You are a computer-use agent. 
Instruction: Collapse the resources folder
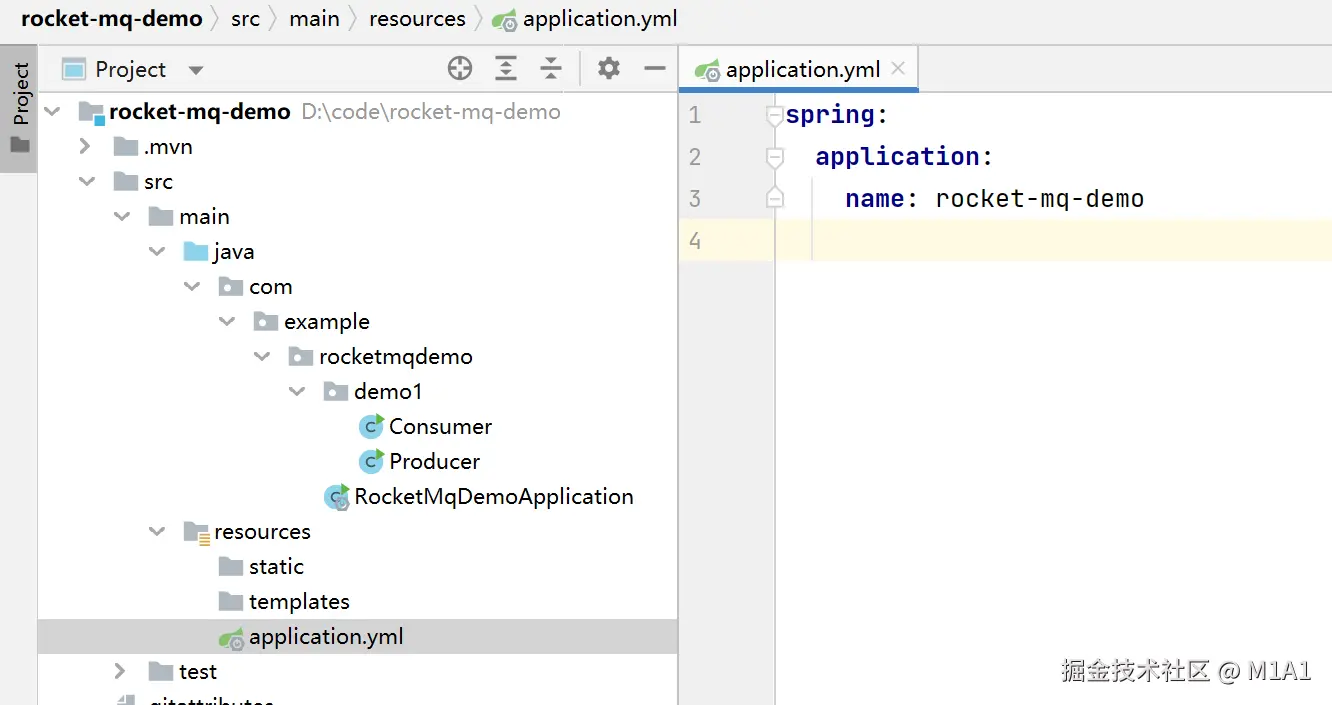(x=157, y=532)
